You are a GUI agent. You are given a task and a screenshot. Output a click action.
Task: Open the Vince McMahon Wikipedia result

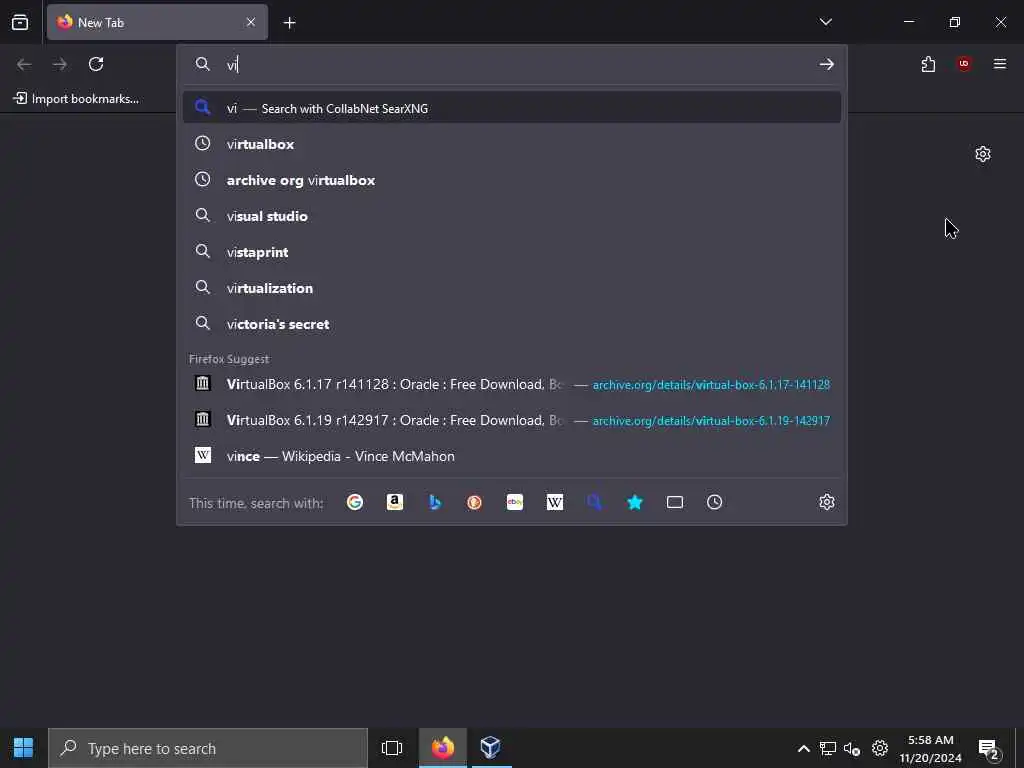512,456
